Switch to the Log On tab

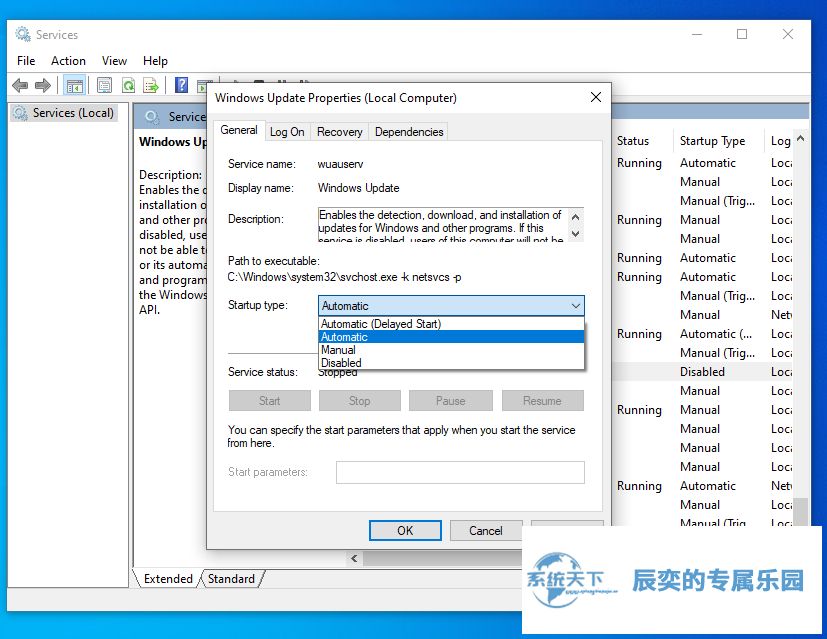coord(287,132)
